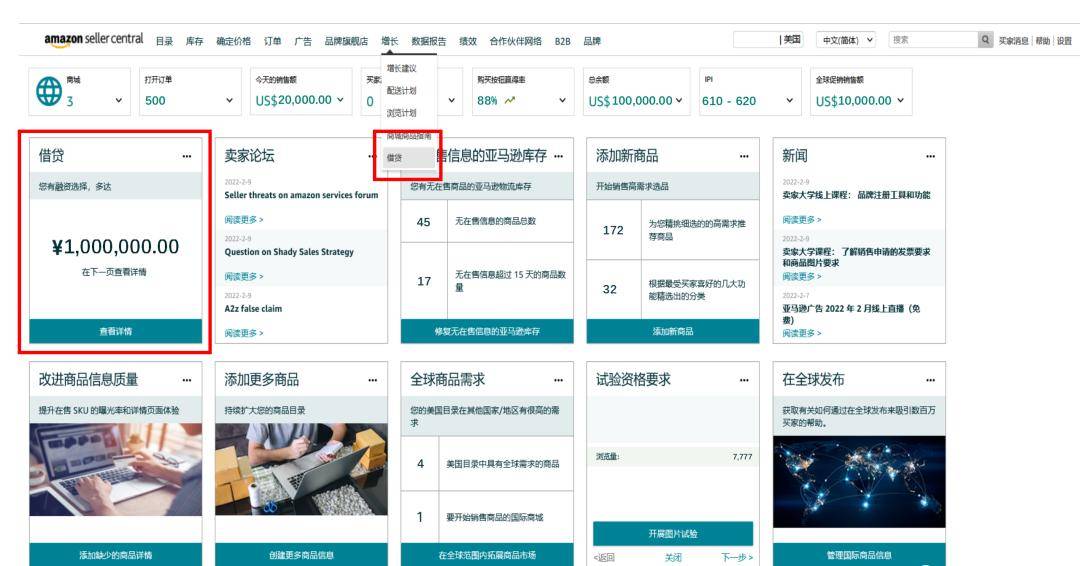
Task: Click the 修复无在售信息的亚马逊库存 button
Action: (487, 331)
